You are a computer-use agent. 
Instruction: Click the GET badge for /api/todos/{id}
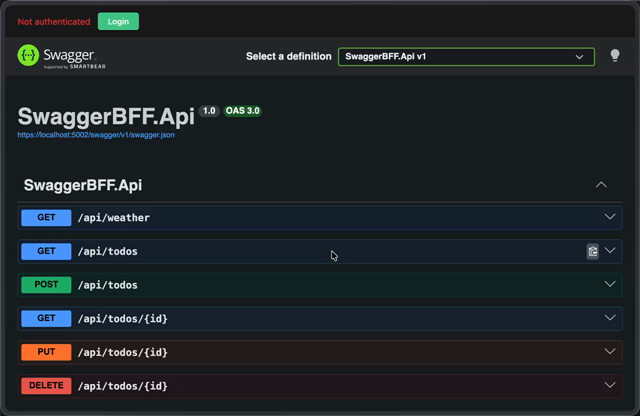(x=46, y=318)
